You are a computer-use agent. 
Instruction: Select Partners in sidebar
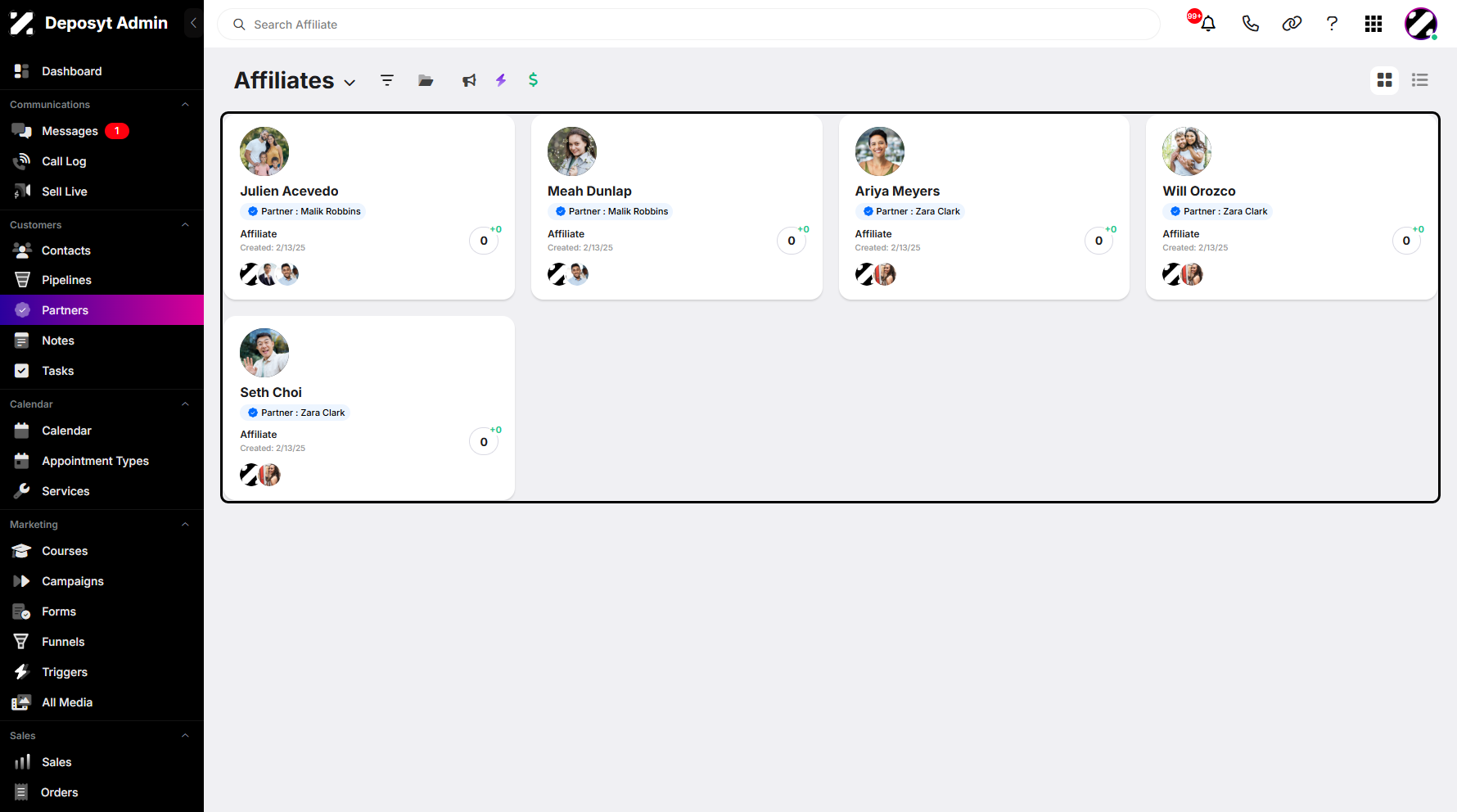[x=101, y=310]
